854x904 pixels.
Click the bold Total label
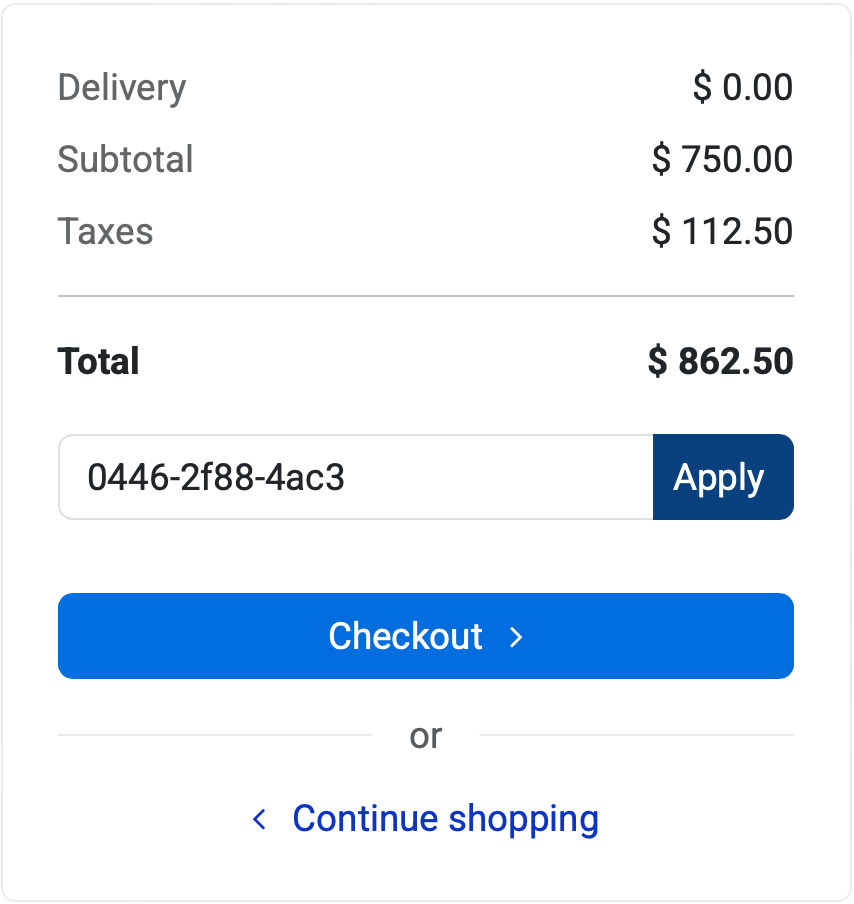pyautogui.click(x=98, y=361)
